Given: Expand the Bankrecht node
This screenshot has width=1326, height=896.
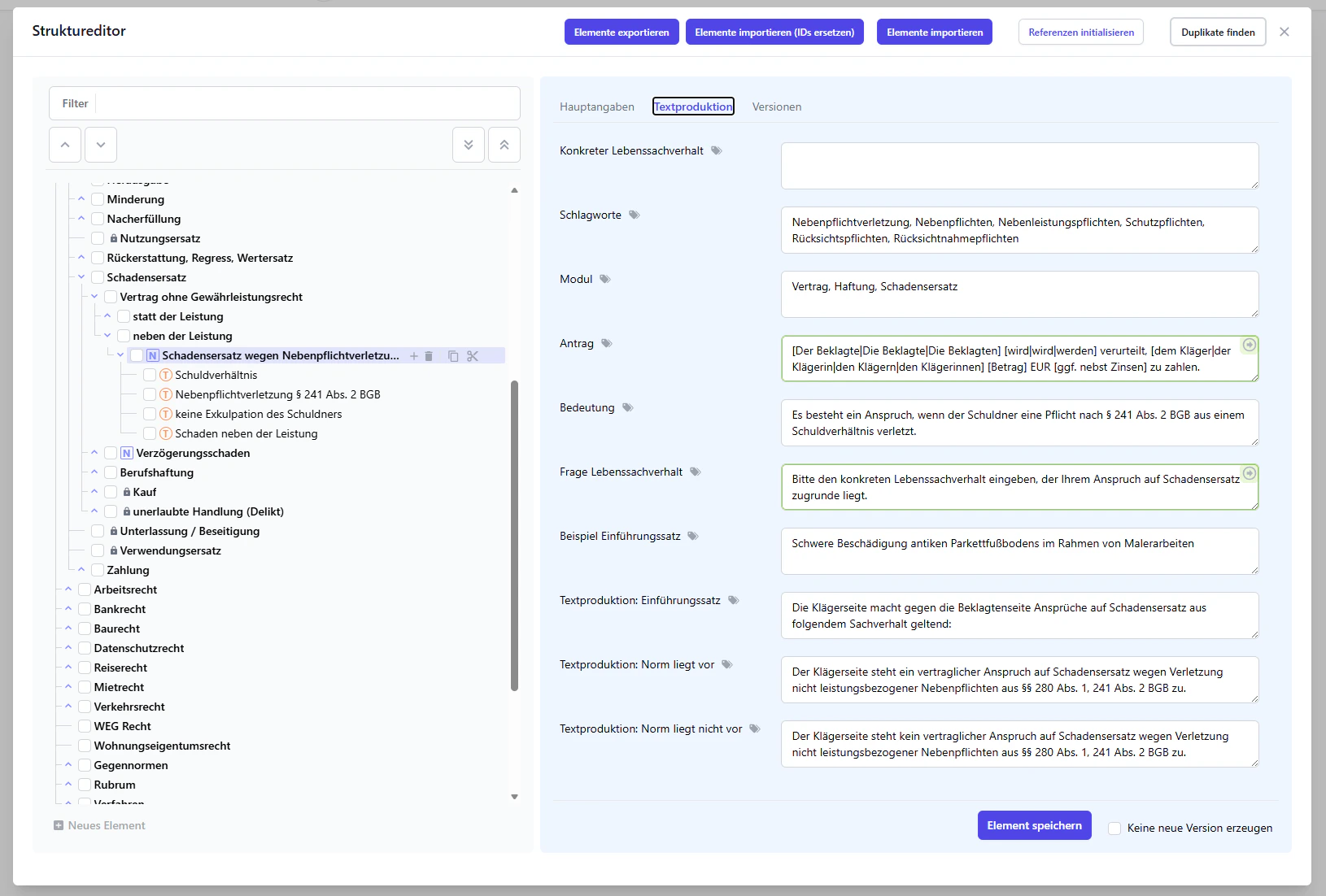Looking at the screenshot, I should 68,609.
